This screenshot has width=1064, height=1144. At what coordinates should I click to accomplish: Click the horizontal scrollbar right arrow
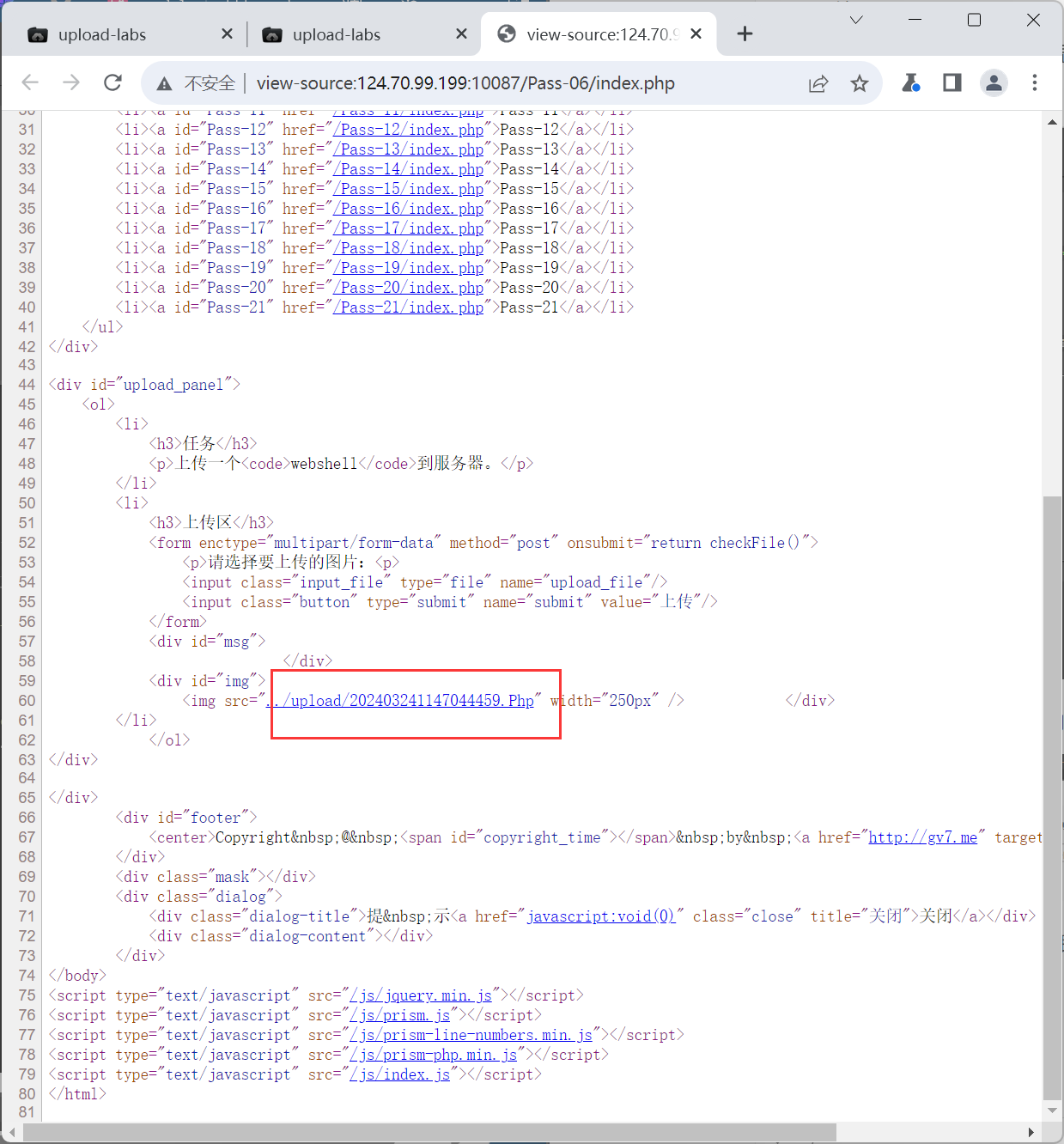click(1031, 1132)
